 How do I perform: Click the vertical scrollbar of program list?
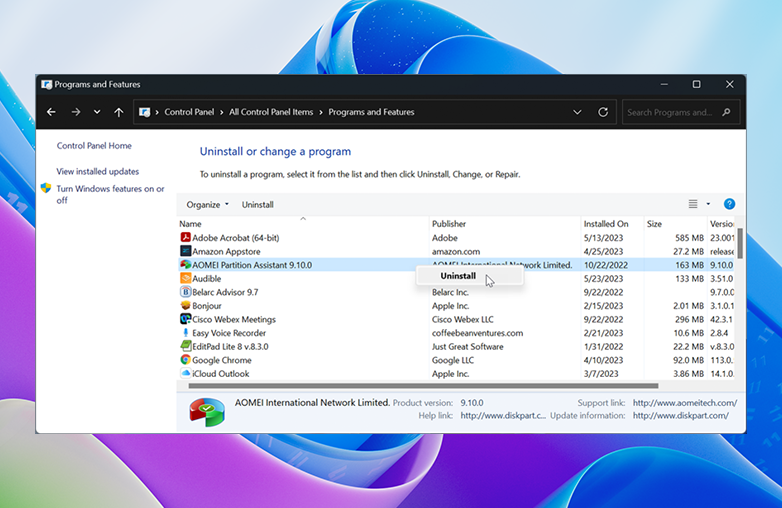click(740, 243)
